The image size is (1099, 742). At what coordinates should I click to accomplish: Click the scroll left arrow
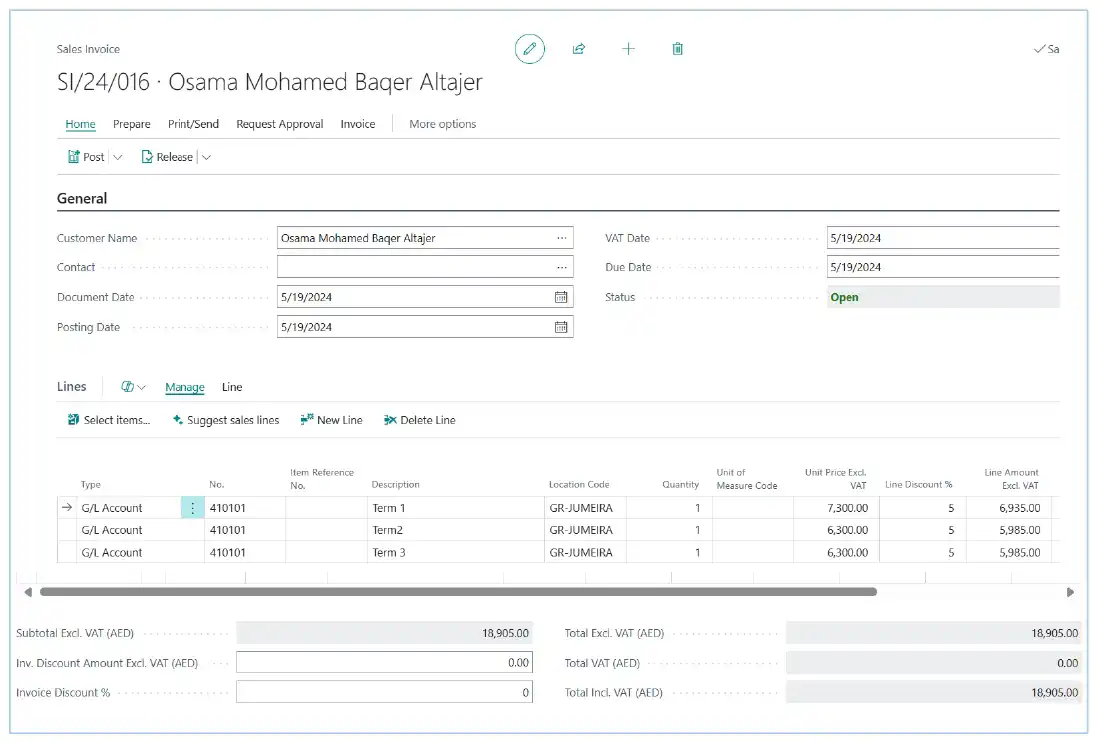click(x=28, y=592)
